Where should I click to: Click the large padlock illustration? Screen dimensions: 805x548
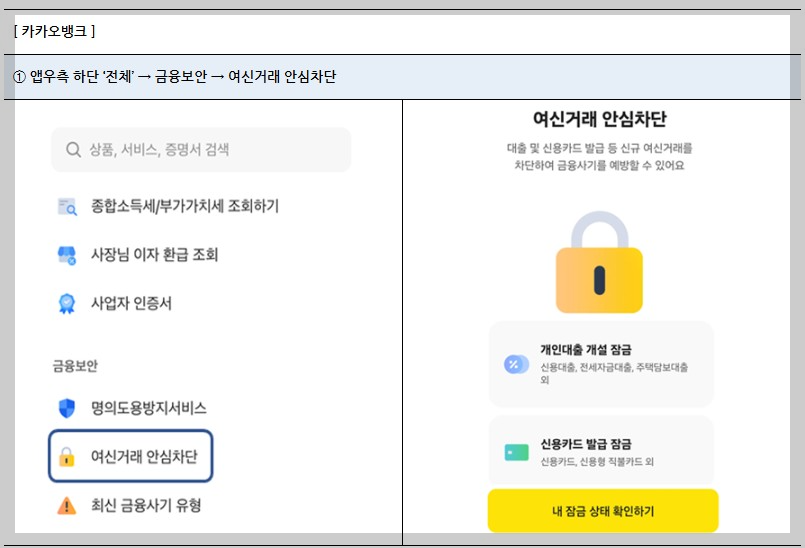click(x=599, y=262)
